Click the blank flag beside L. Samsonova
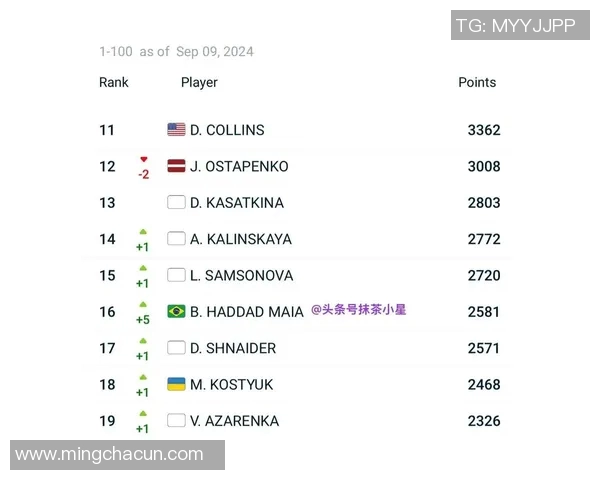 176,275
